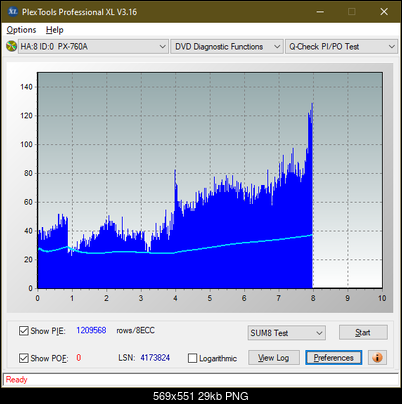
Task: Click the x-axis label 10
Action: [x=382, y=298]
